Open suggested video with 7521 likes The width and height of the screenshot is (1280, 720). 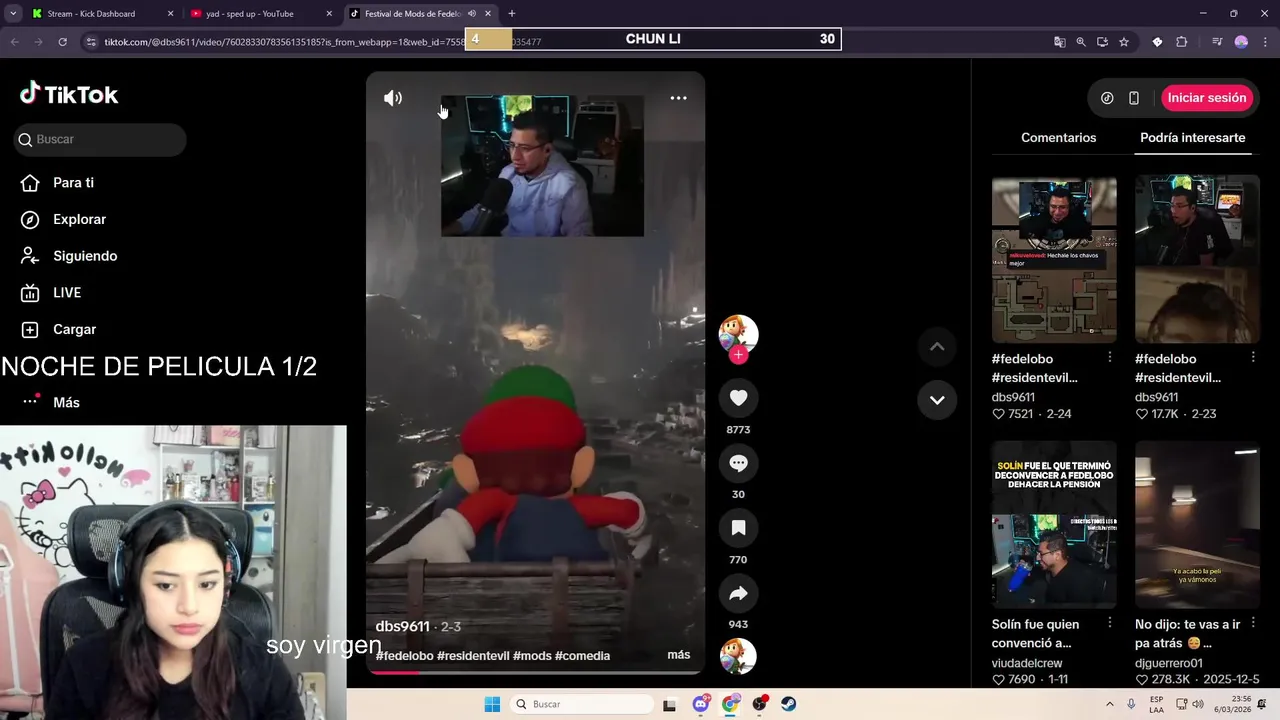[1054, 259]
